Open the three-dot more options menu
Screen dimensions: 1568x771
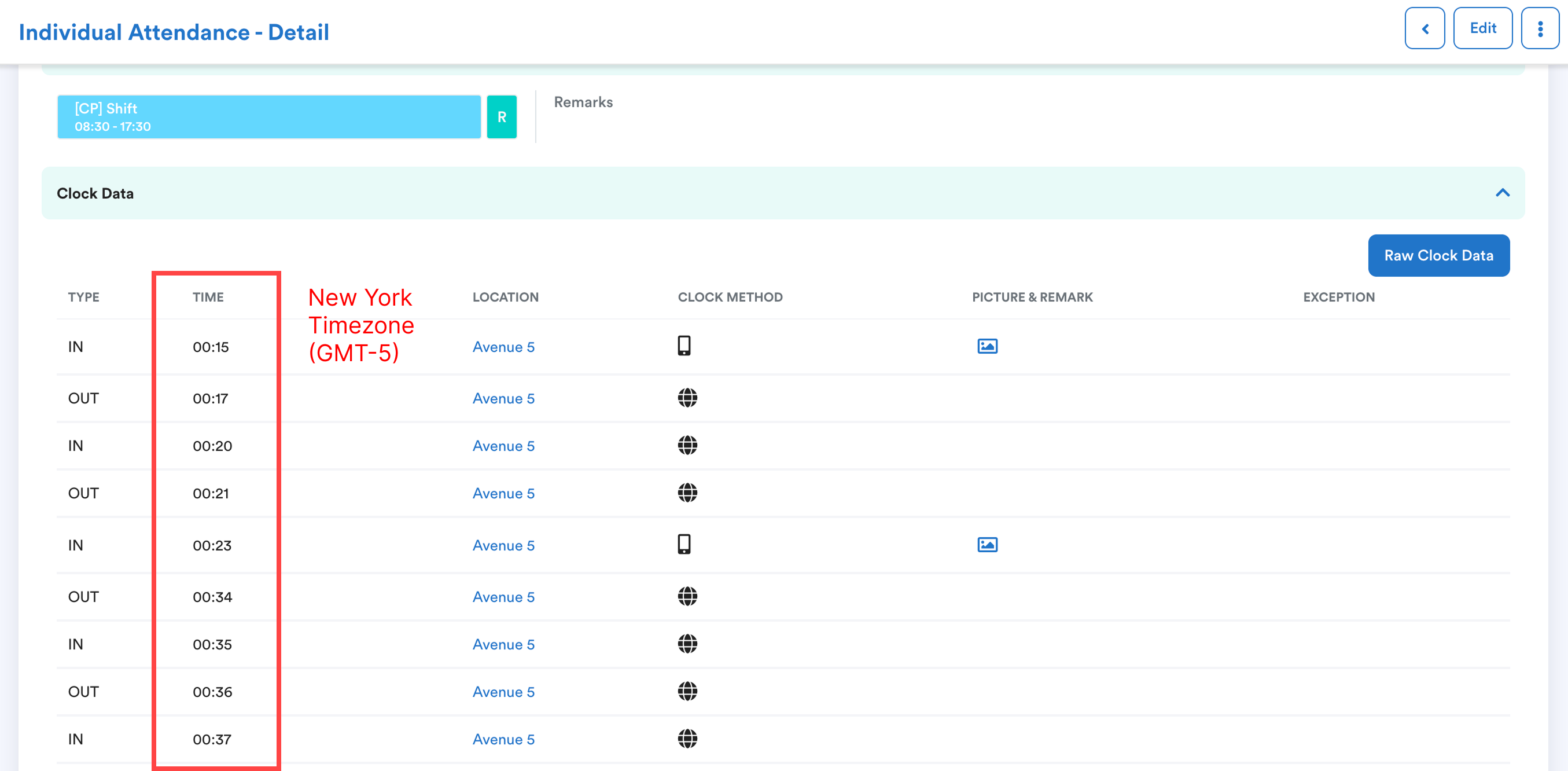point(1540,28)
